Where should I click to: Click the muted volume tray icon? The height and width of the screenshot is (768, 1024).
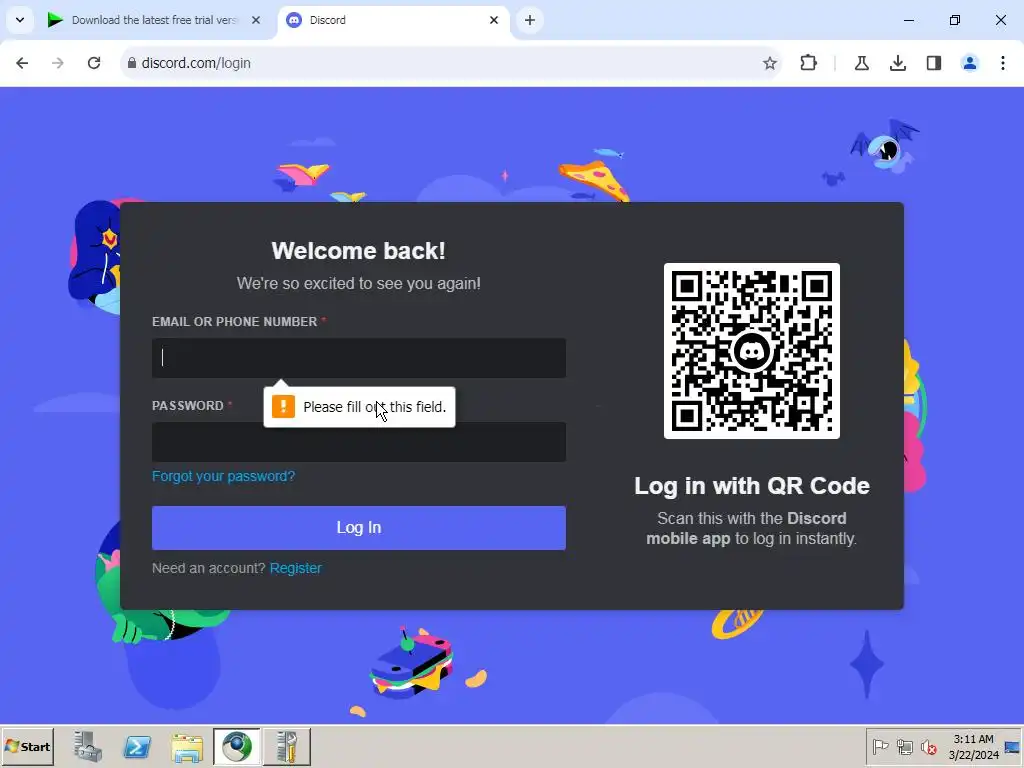click(x=928, y=746)
